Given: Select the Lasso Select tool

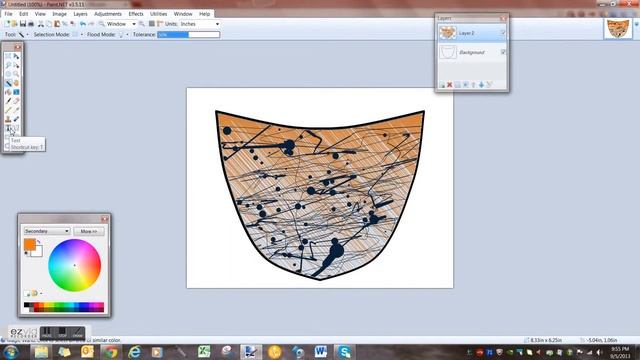Looking at the screenshot, I should coord(8,65).
